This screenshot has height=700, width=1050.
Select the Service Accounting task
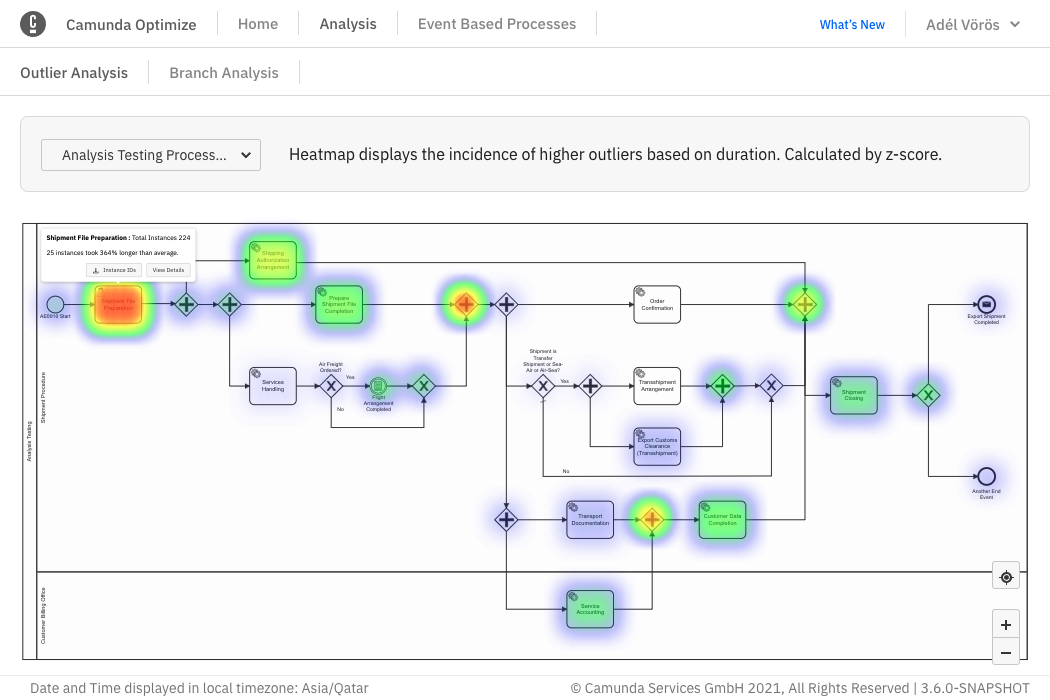pyautogui.click(x=589, y=607)
